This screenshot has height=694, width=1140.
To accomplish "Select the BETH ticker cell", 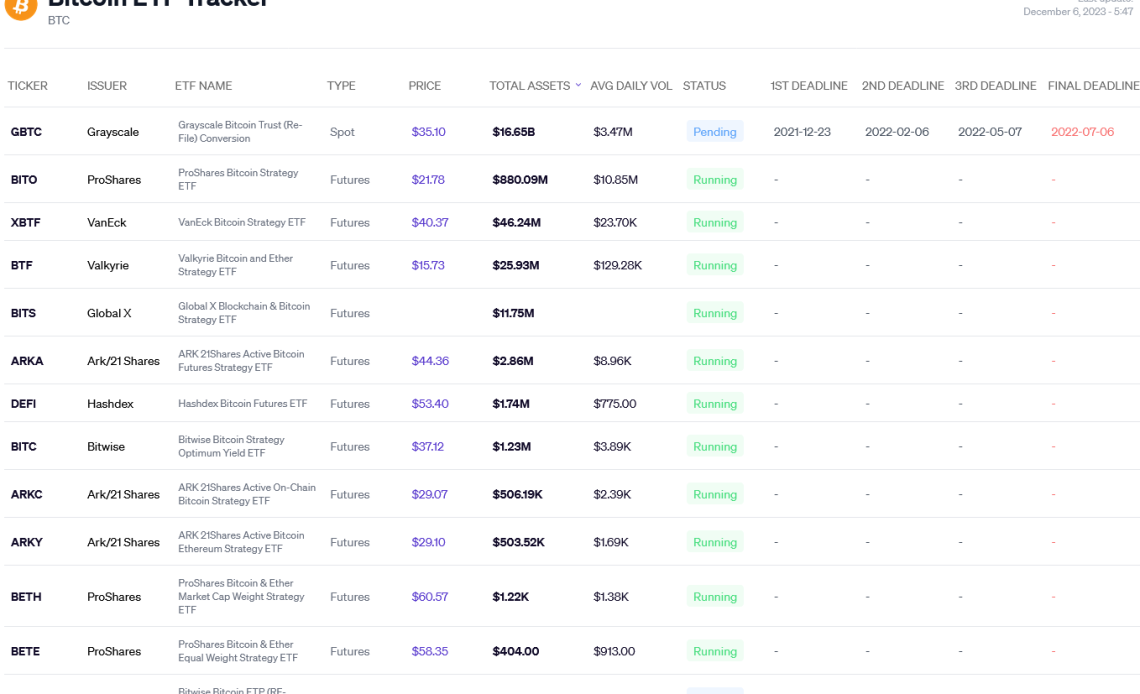I will tap(26, 597).
